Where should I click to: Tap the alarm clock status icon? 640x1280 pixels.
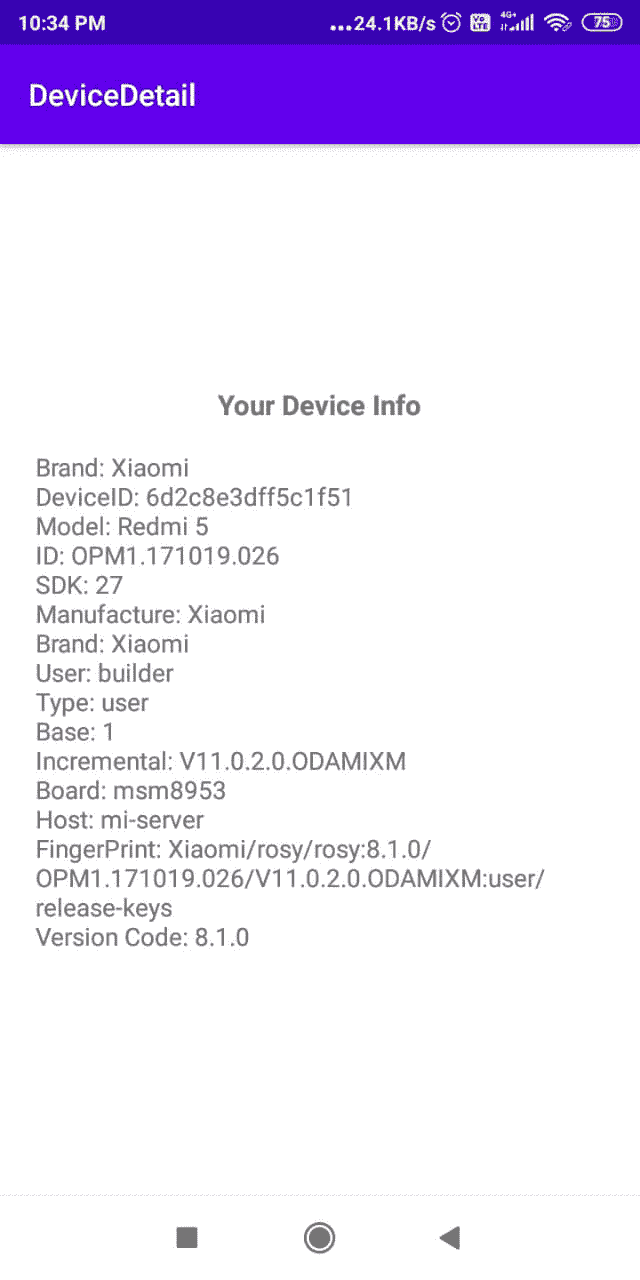click(451, 23)
